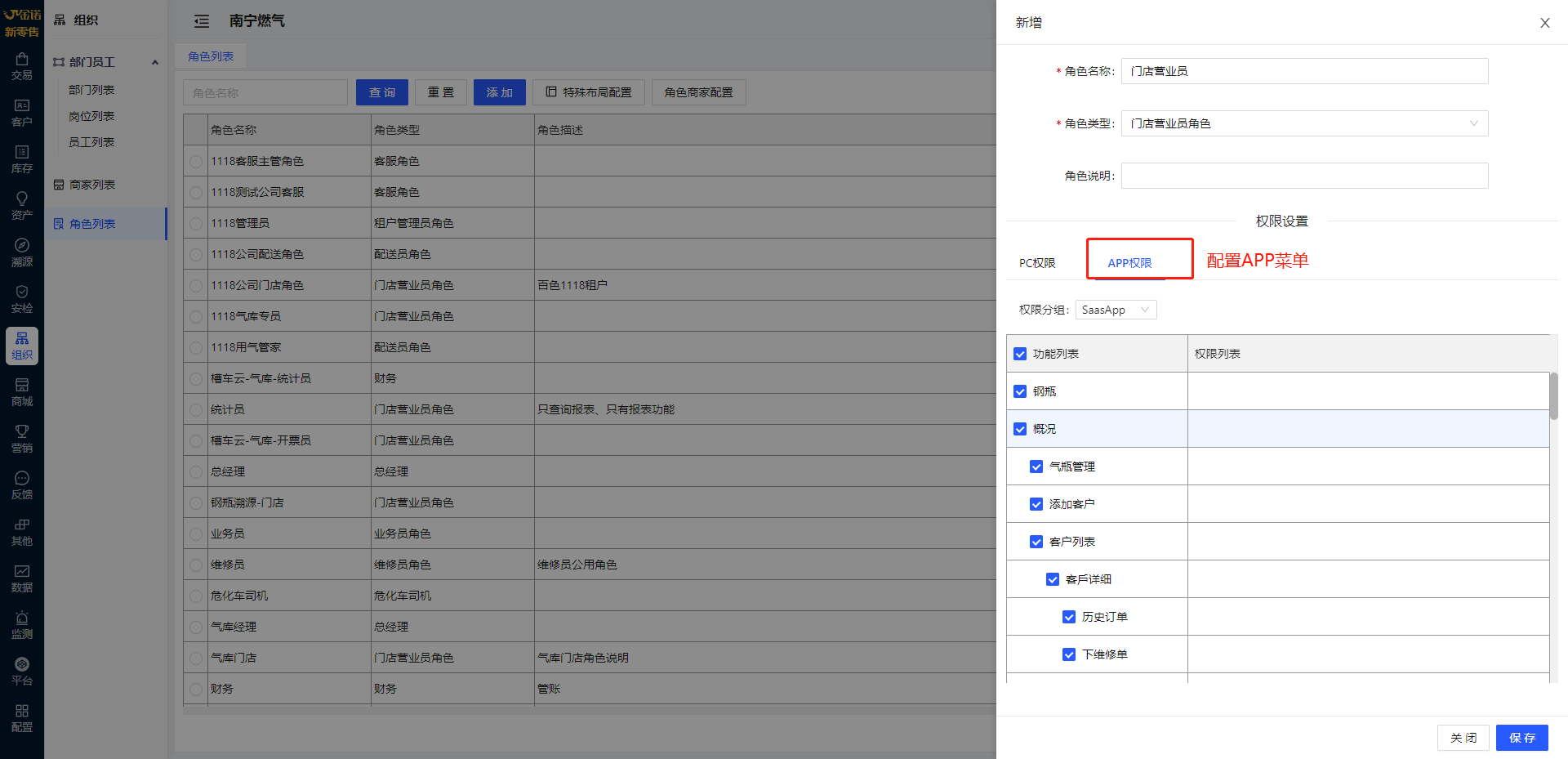Open the 反馈 module in sidebar

pos(22,486)
